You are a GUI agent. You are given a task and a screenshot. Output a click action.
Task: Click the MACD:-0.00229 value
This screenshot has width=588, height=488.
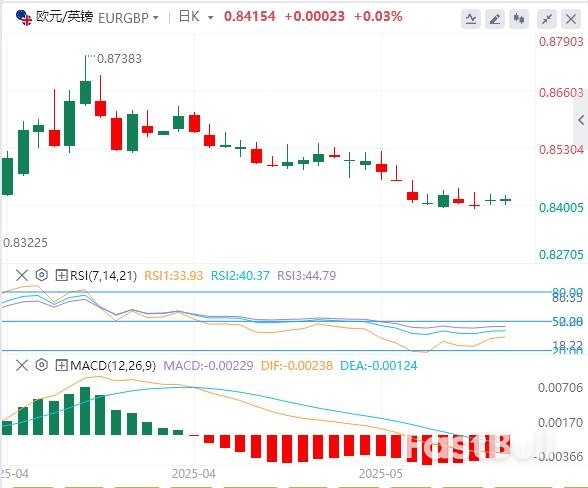208,365
